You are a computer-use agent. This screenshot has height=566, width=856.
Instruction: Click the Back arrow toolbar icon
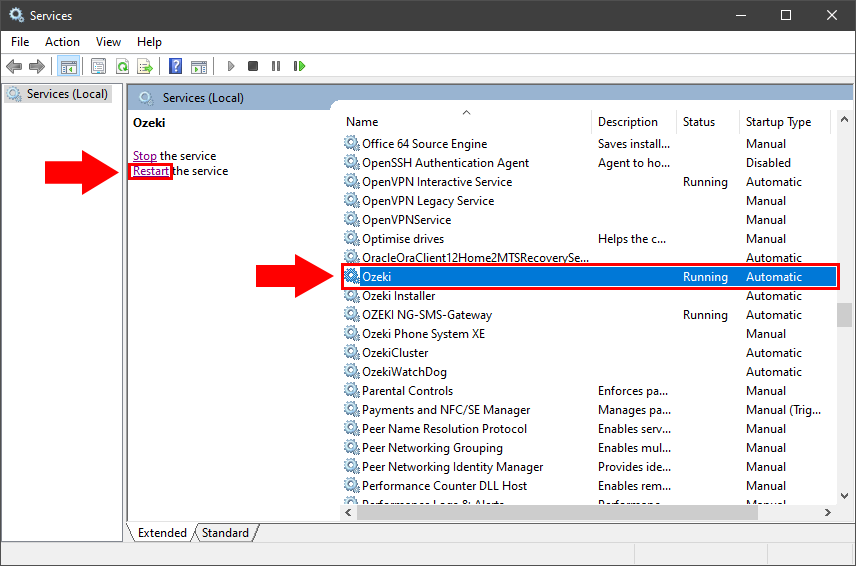tap(14, 67)
